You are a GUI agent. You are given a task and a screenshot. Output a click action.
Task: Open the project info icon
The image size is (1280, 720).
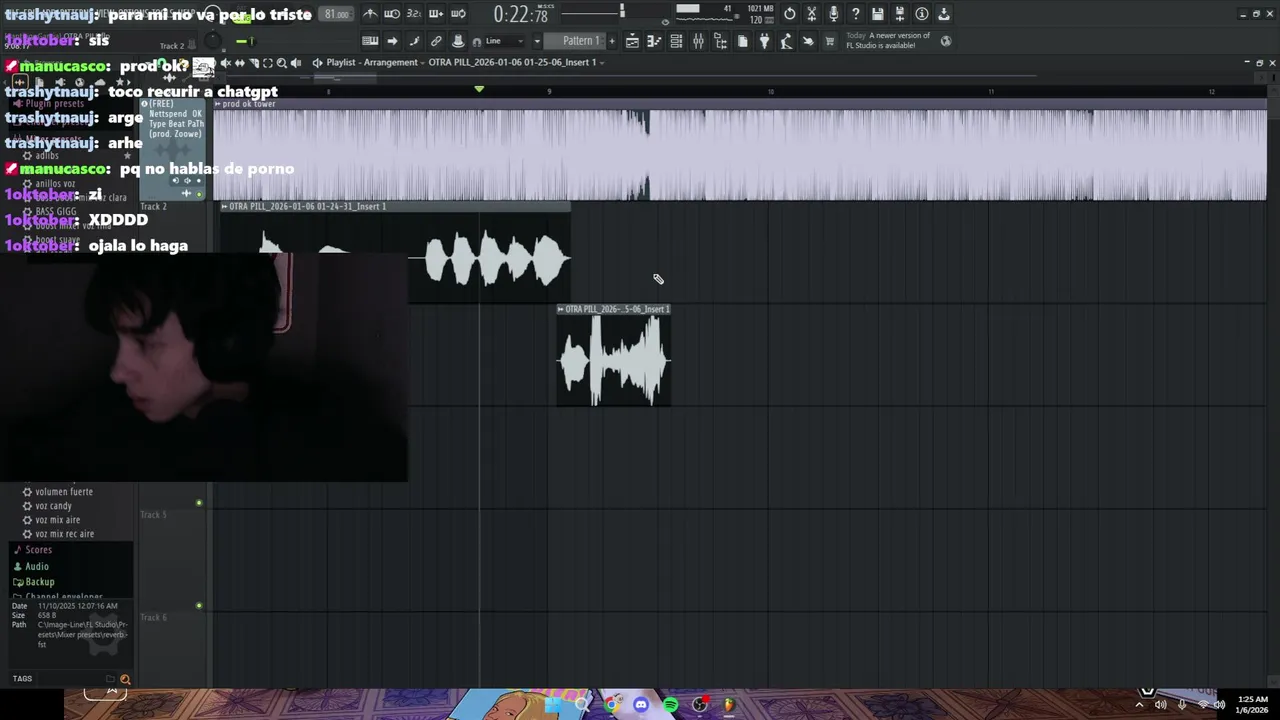click(922, 14)
